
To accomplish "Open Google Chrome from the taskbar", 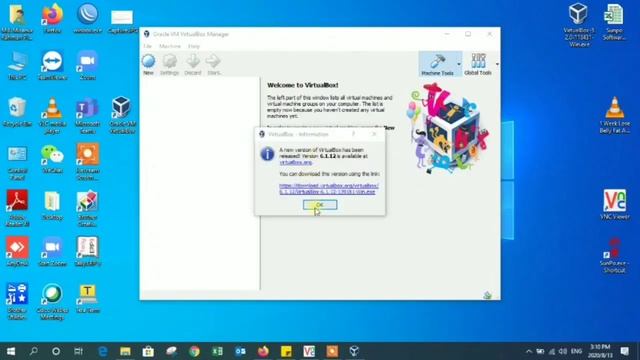I will [x=195, y=351].
